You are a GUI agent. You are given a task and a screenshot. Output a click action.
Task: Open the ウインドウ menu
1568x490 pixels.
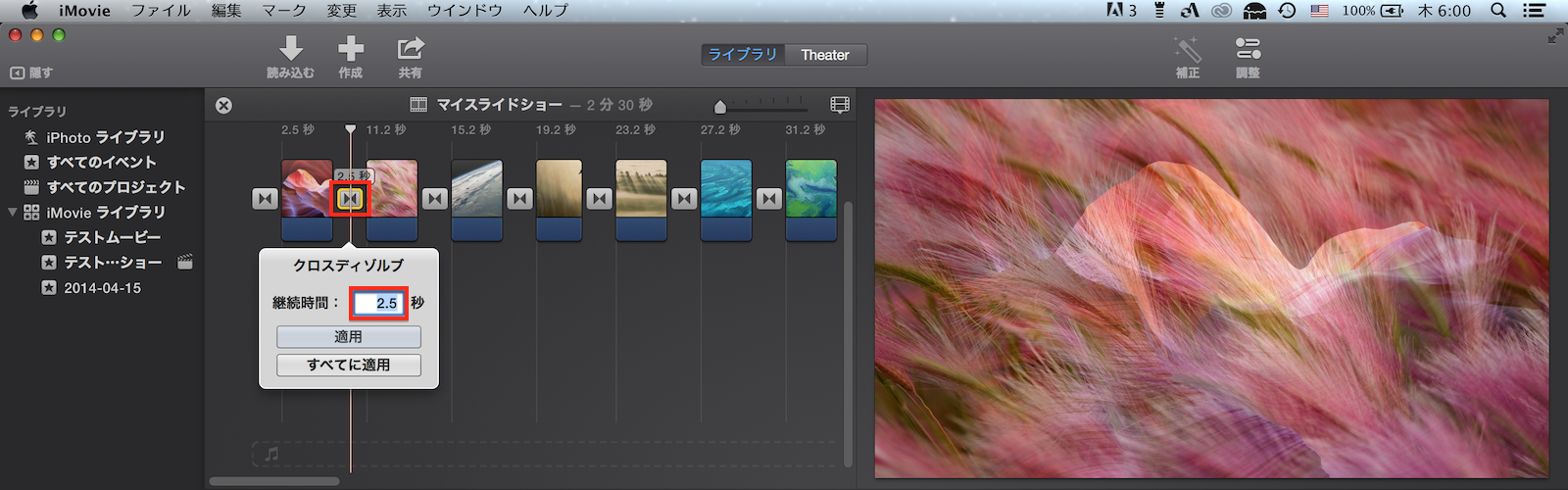tap(465, 11)
